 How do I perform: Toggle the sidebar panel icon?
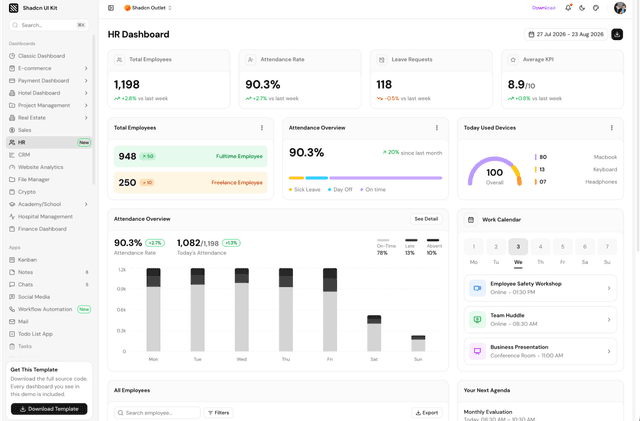[x=111, y=8]
